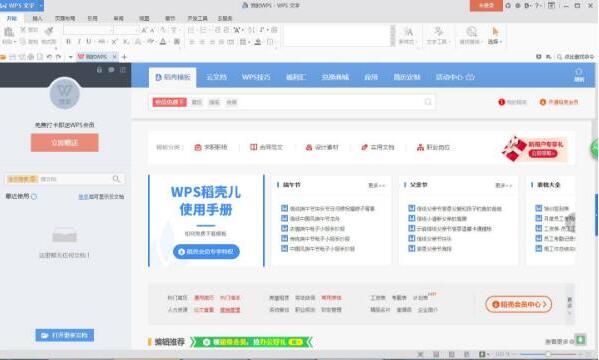Viewport: 599px width, 360px height.
Task: Click the vertical scrollbar on right edge
Action: click(596, 214)
